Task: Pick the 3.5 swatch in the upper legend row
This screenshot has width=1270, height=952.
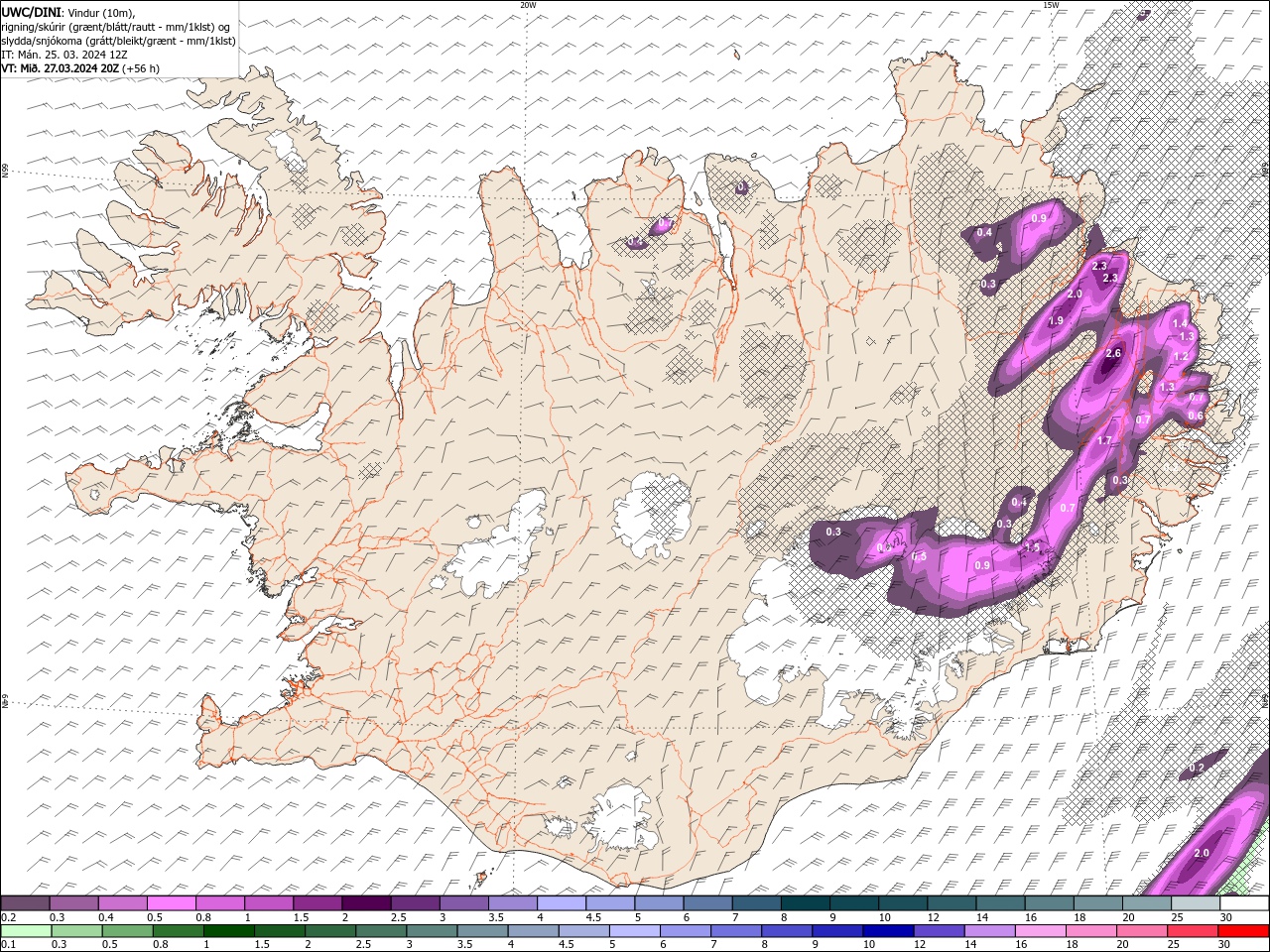Action: pyautogui.click(x=512, y=903)
